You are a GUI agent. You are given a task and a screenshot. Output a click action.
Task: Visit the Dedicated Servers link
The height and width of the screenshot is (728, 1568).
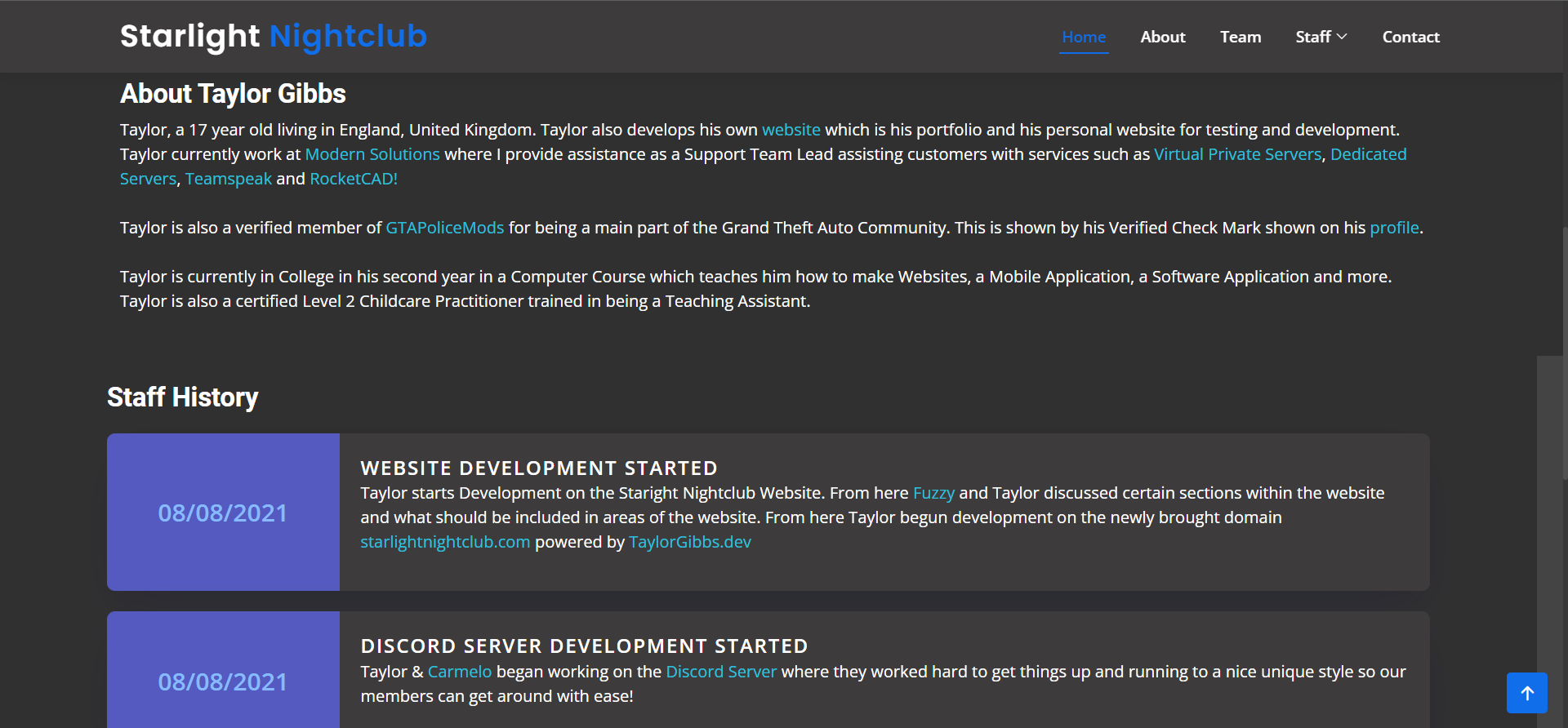coord(1368,154)
